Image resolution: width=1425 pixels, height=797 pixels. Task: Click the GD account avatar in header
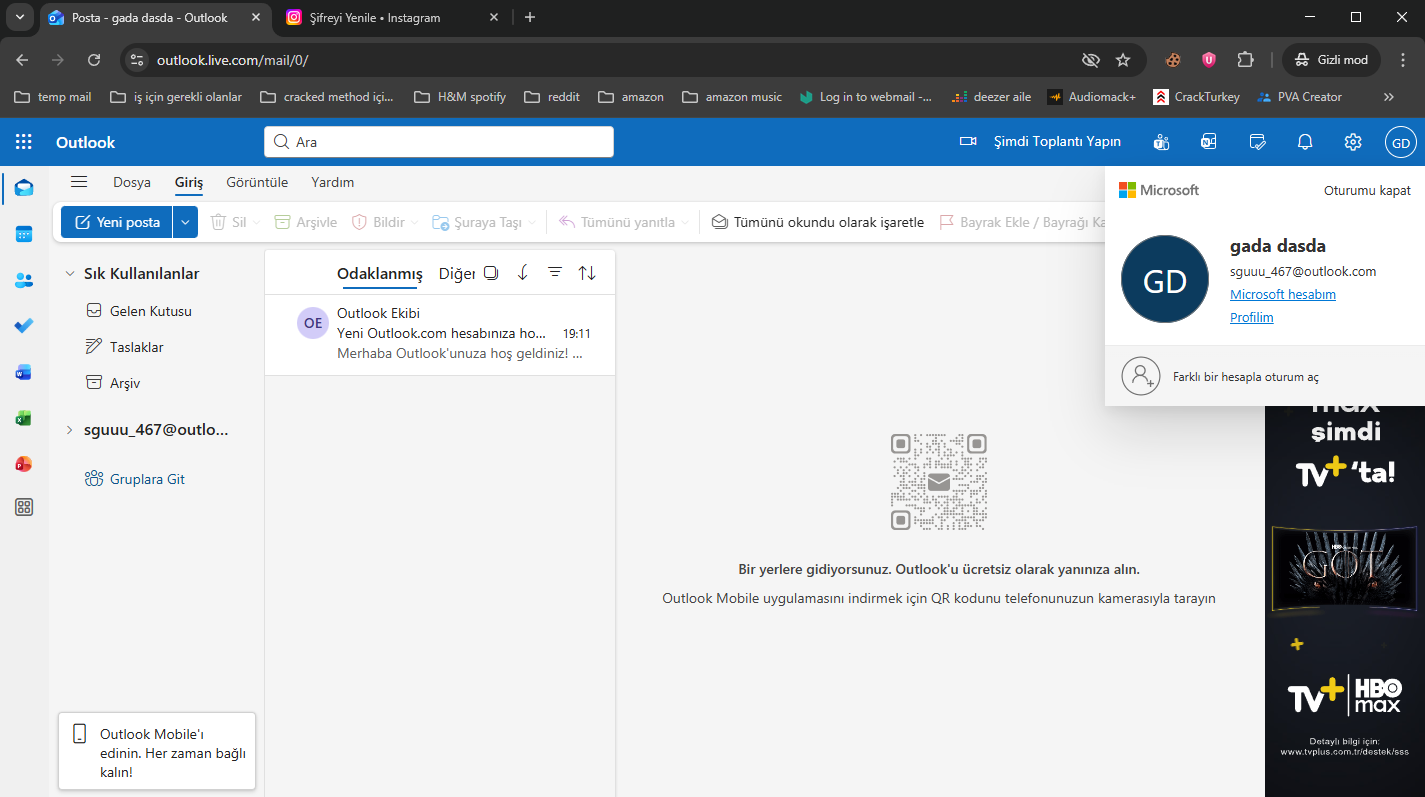[x=1401, y=142]
